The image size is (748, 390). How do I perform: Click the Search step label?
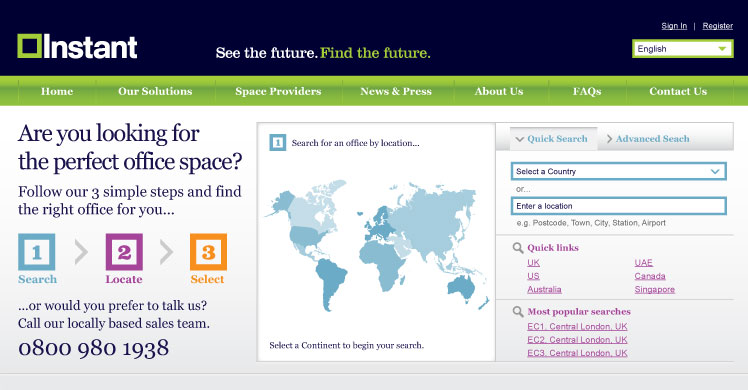coord(37,279)
